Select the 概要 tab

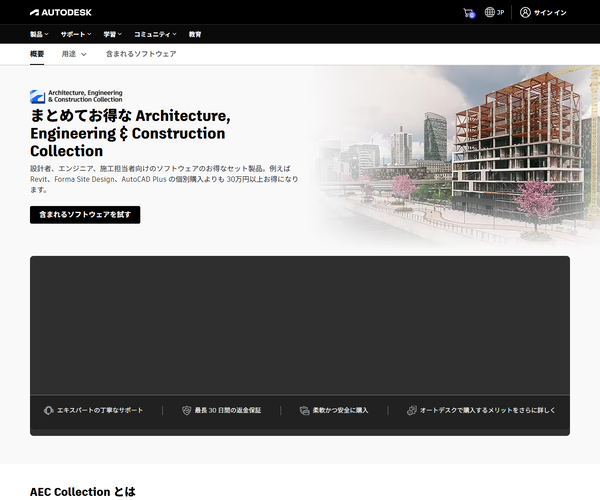pyautogui.click(x=37, y=54)
